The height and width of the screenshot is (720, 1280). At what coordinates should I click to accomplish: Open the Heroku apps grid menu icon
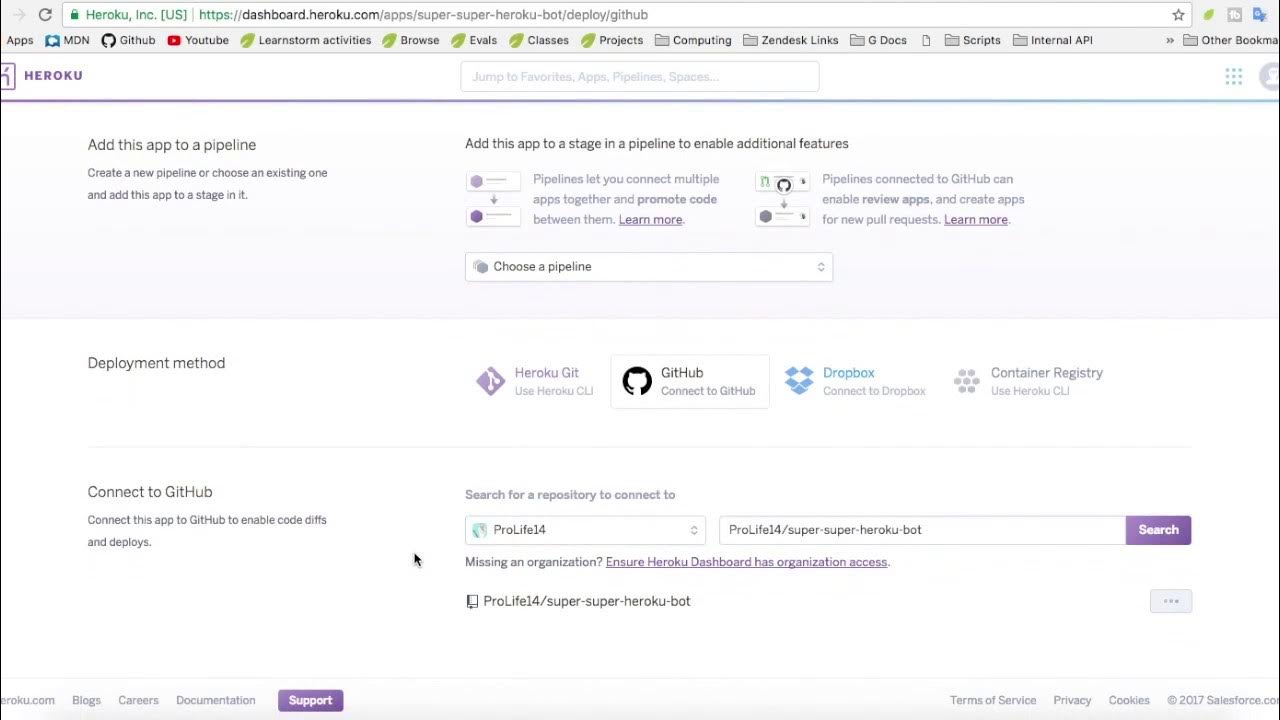[x=1234, y=77]
